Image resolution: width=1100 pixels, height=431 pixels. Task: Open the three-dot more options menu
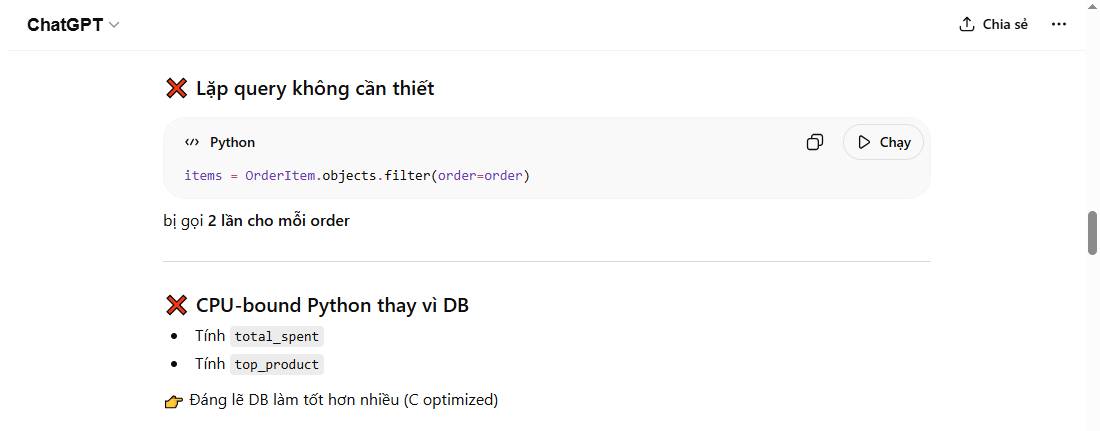tap(1059, 25)
